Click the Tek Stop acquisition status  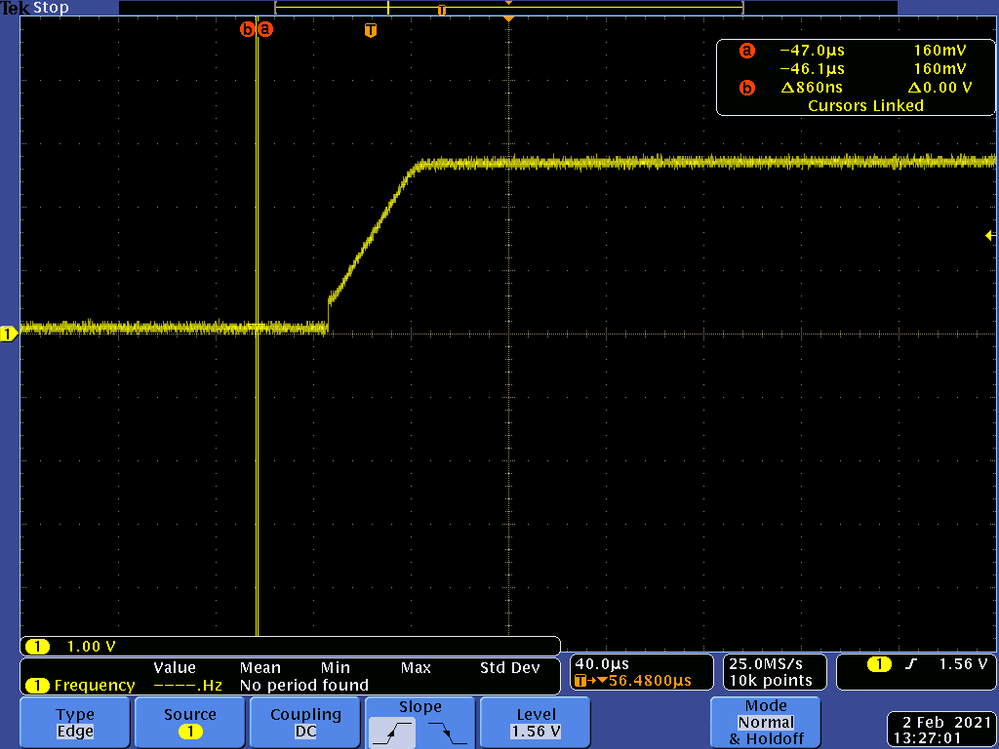coord(34,8)
